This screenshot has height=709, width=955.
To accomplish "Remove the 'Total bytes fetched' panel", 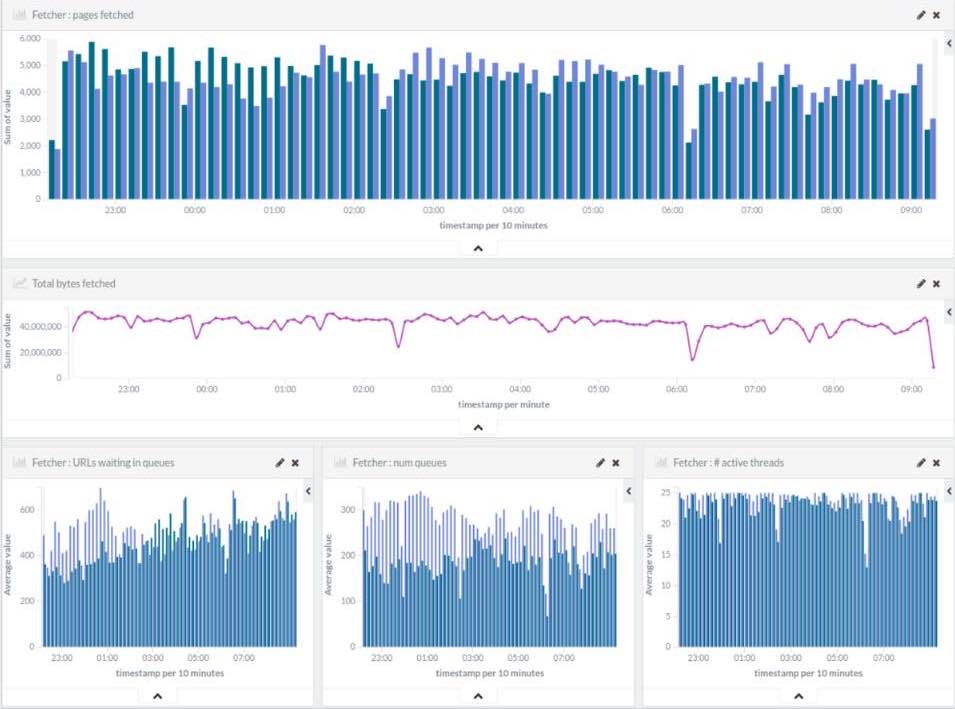I will tap(937, 284).
